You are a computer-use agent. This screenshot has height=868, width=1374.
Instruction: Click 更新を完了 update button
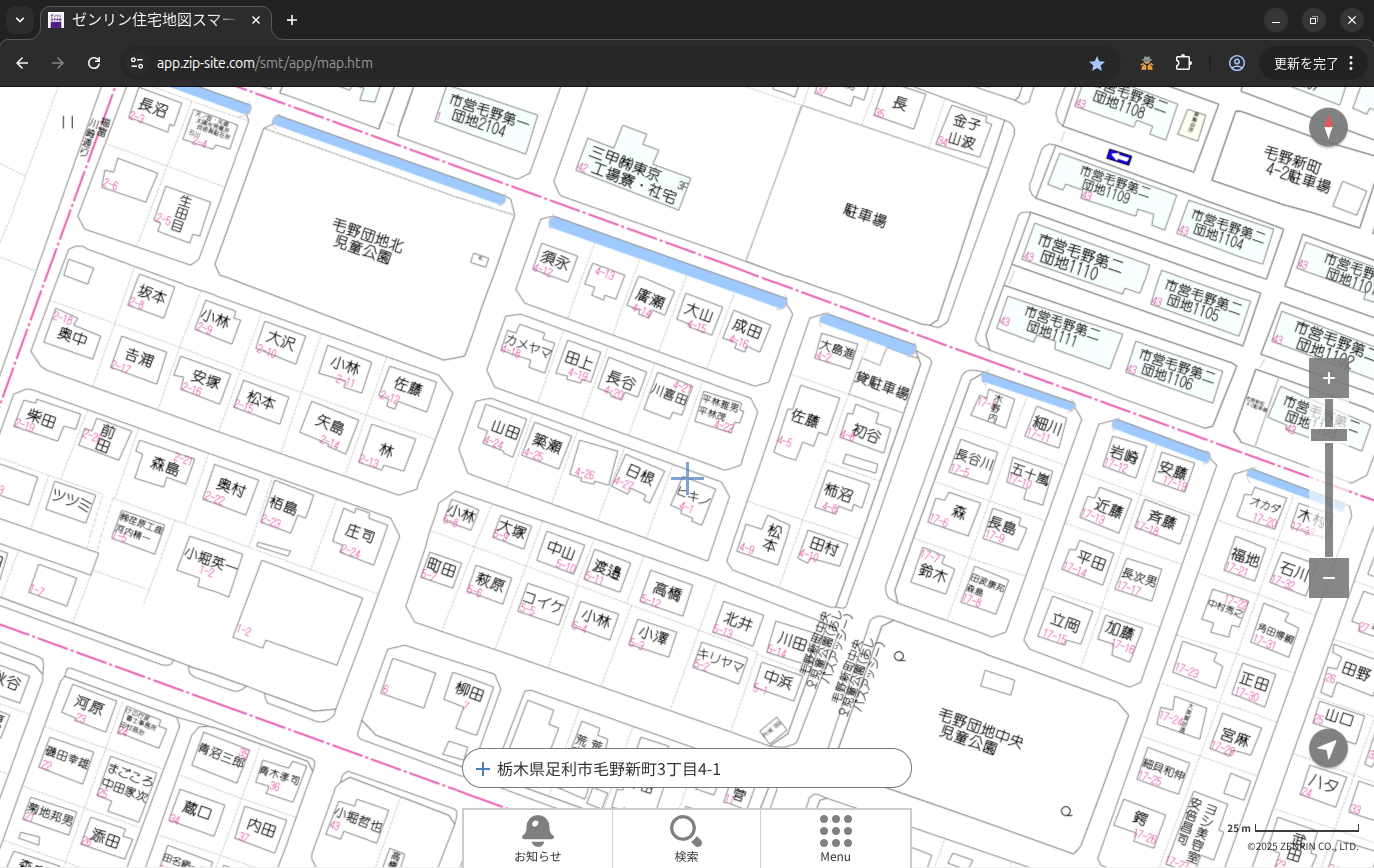(x=1305, y=63)
